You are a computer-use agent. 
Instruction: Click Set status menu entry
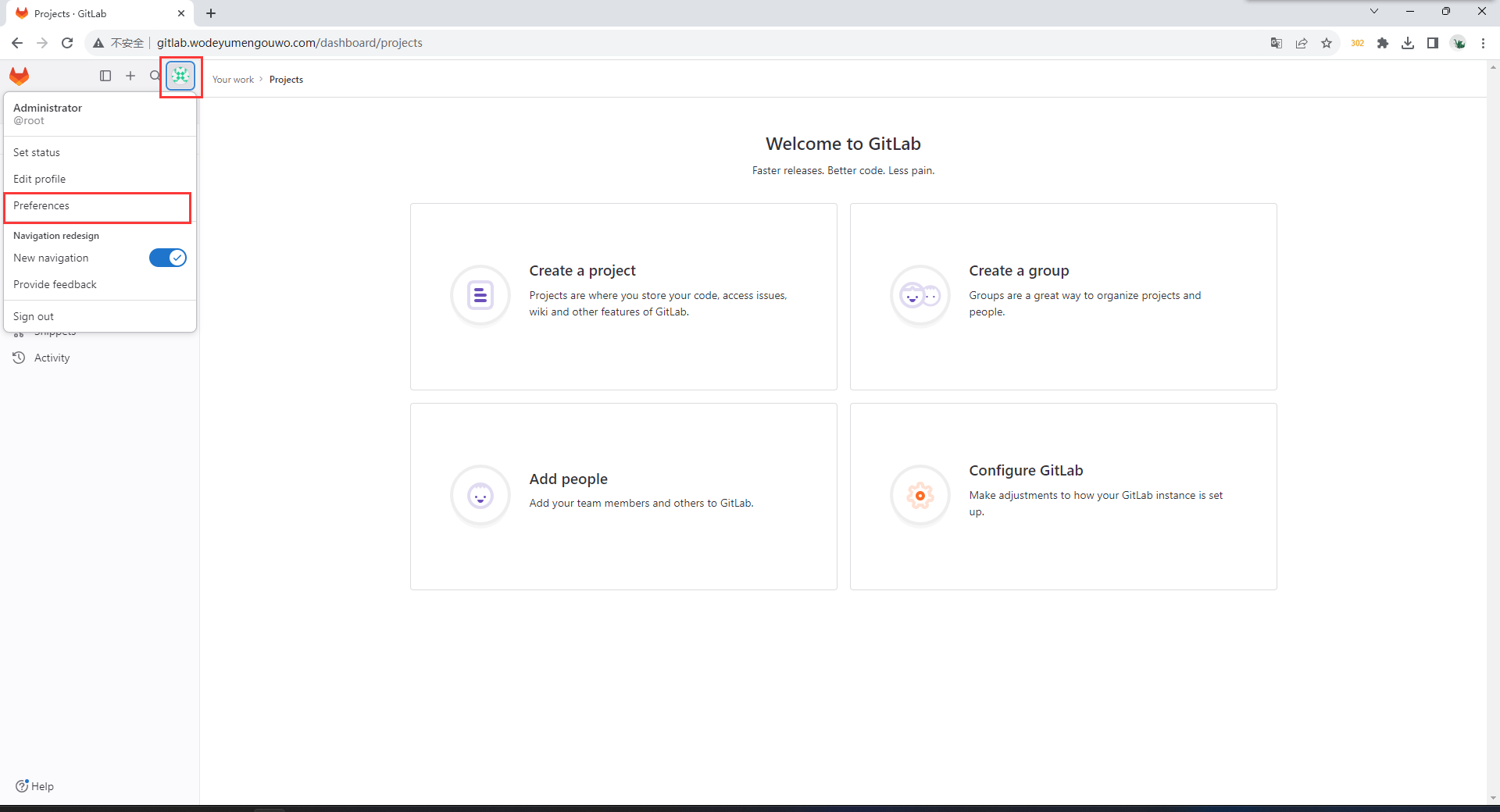point(37,153)
